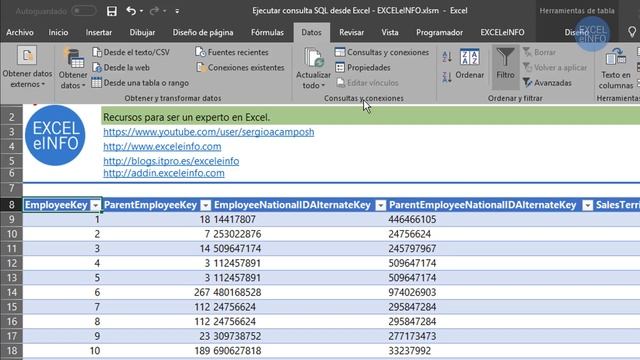This screenshot has height=360, width=640.
Task: Click Avanzadas filter option
Action: pyautogui.click(x=547, y=83)
